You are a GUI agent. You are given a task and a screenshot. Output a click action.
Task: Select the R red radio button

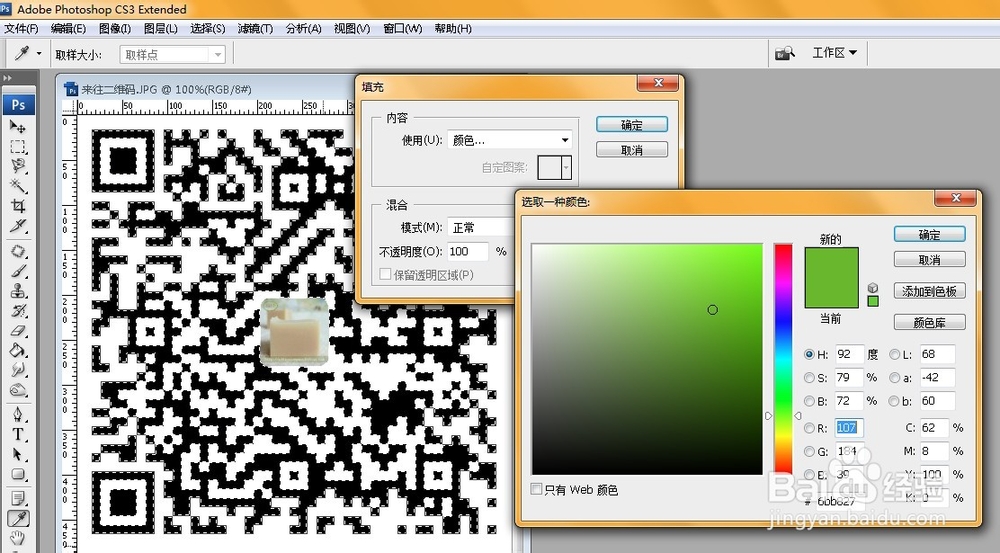(x=809, y=428)
